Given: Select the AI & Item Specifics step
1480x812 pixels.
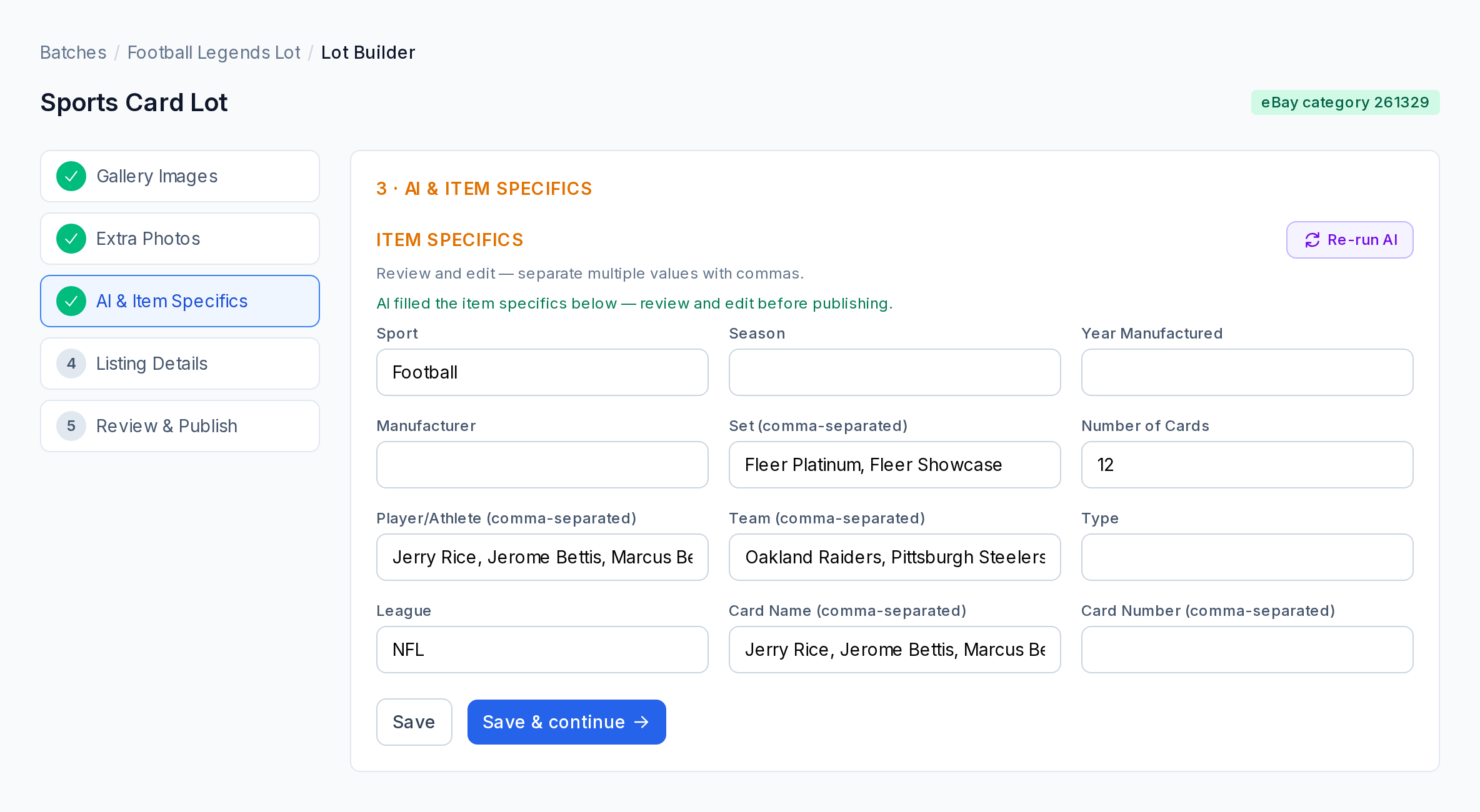Looking at the screenshot, I should tap(180, 301).
